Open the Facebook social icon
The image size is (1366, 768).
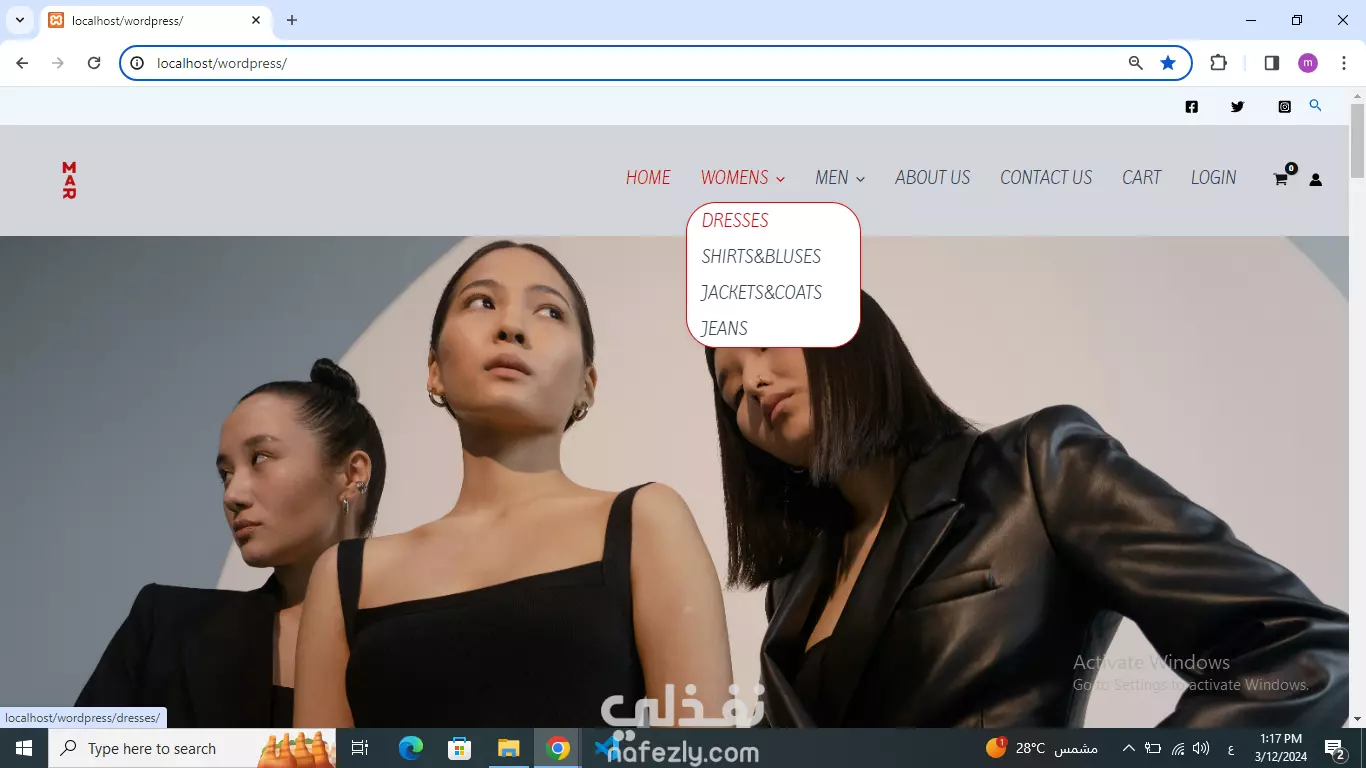1191,107
